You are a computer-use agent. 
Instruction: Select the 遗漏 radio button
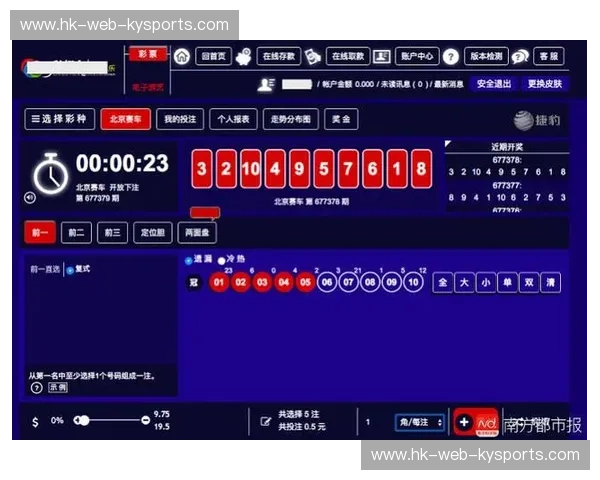(x=188, y=260)
